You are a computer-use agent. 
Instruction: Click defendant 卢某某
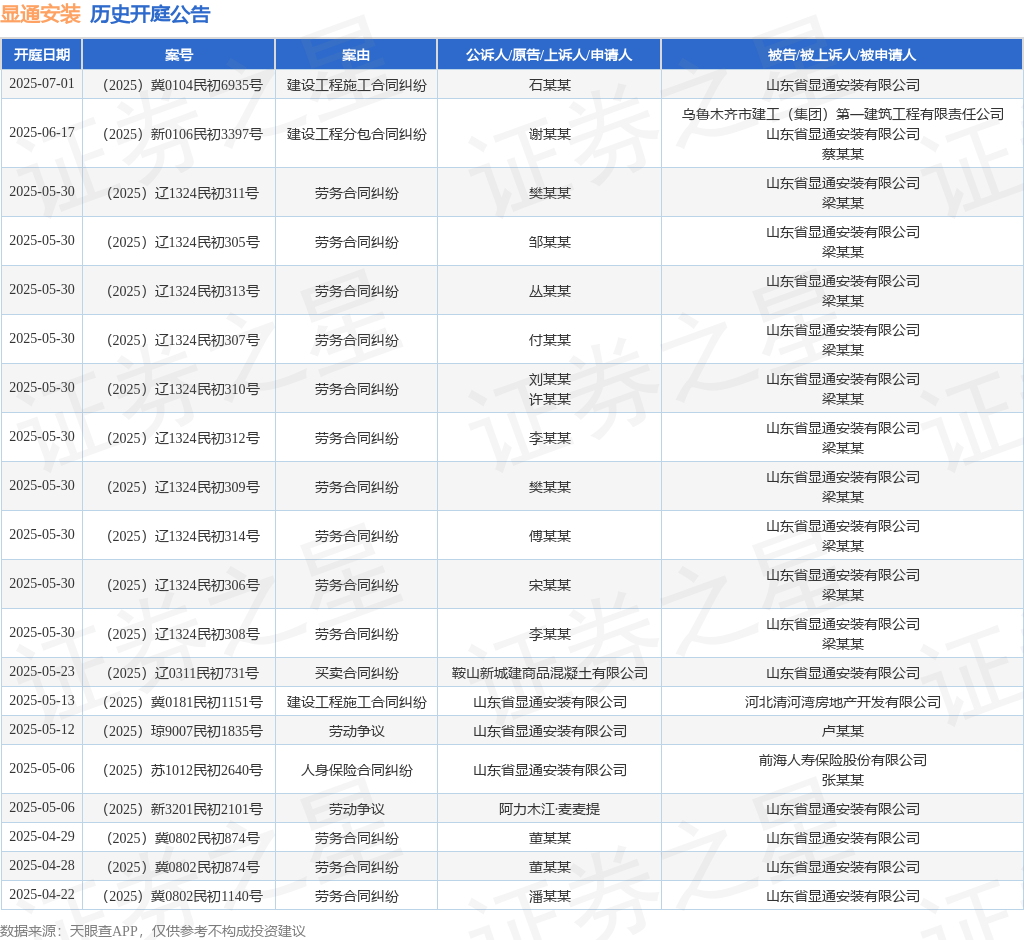(x=842, y=731)
